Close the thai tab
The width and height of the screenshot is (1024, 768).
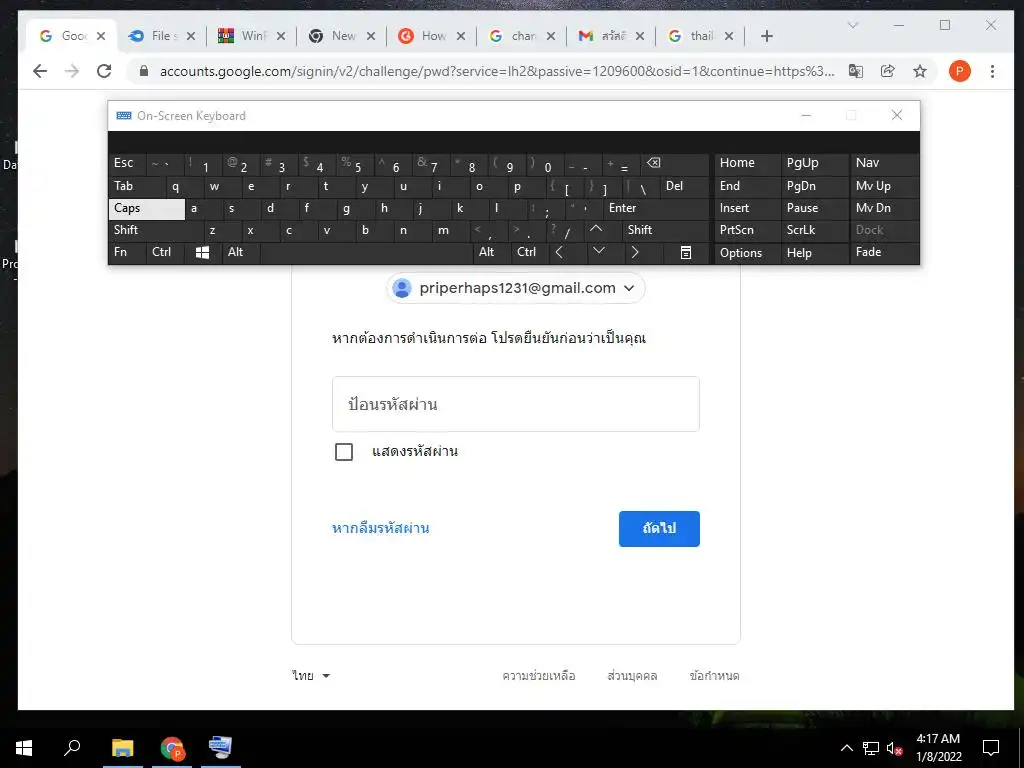point(729,36)
